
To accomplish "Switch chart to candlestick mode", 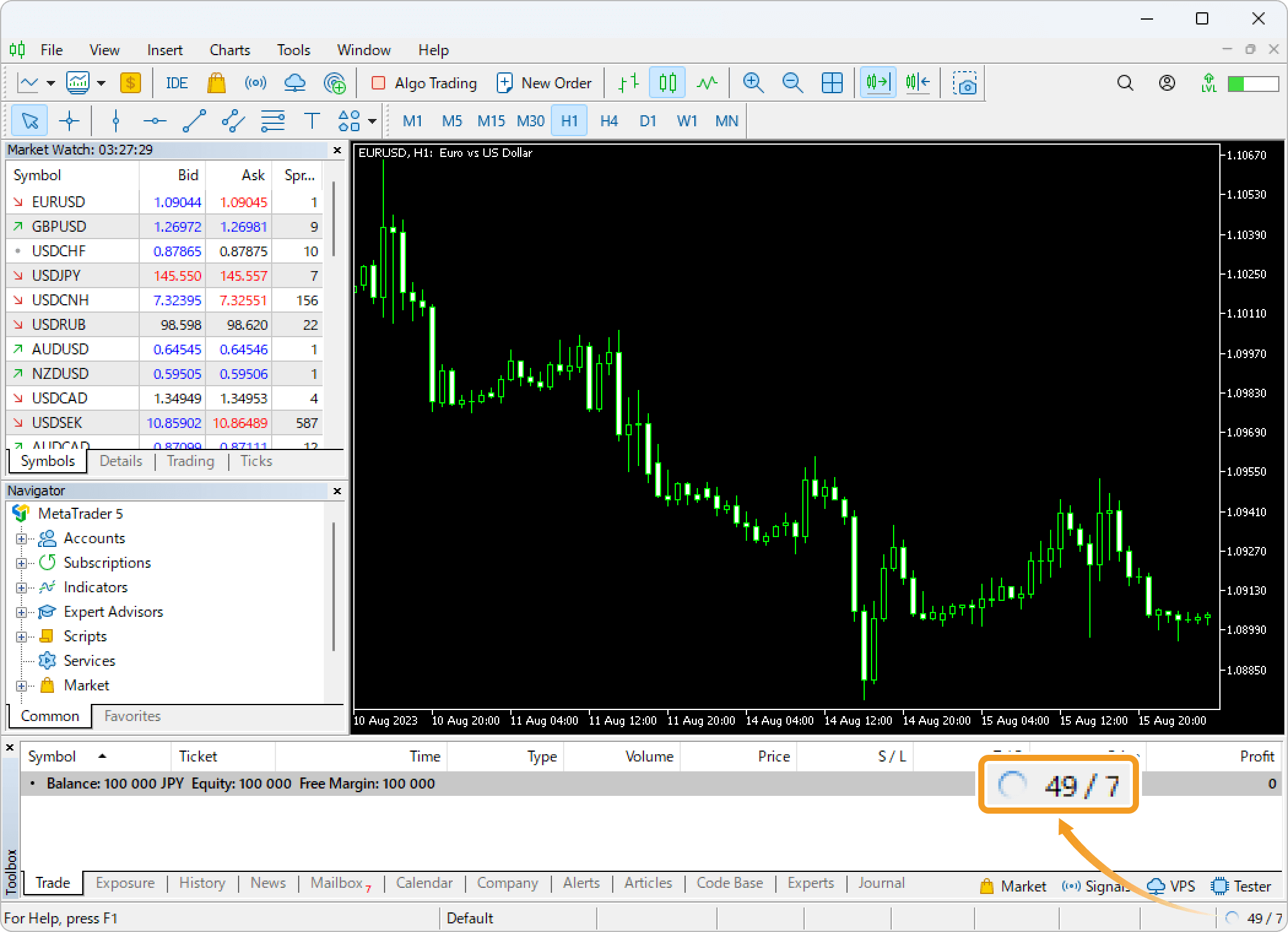I will tap(667, 83).
